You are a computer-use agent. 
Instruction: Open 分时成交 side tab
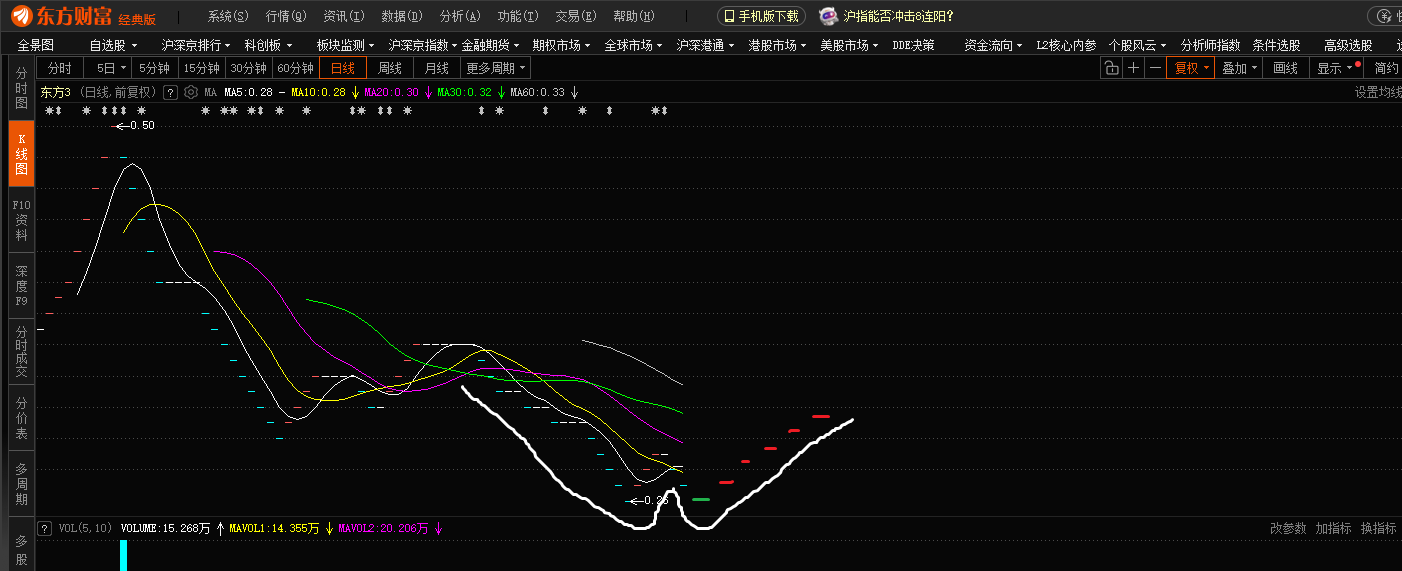pos(21,350)
